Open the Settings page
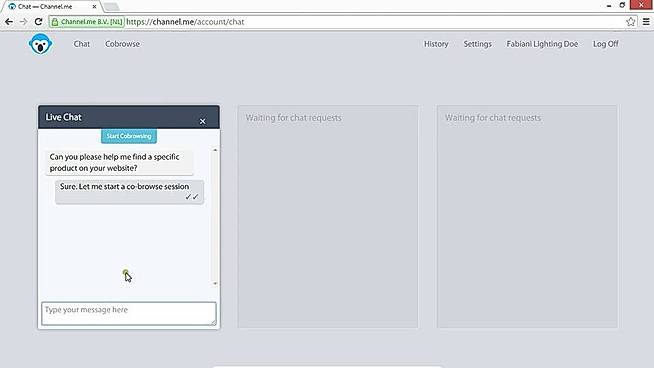 (478, 44)
